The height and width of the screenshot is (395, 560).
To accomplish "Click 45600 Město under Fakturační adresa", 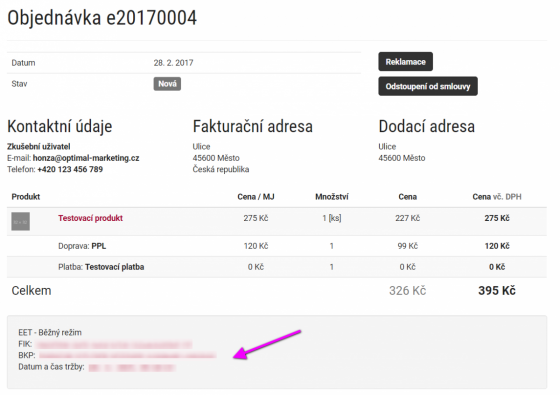I will pos(216,158).
